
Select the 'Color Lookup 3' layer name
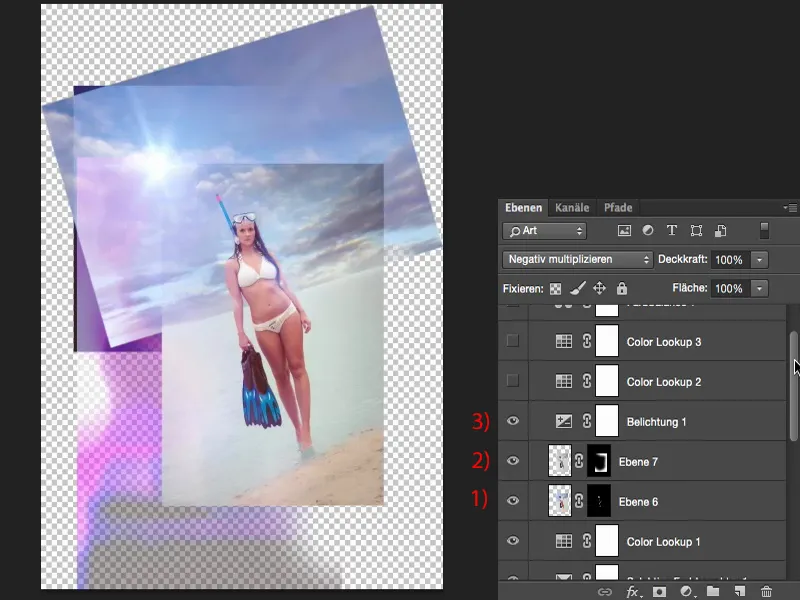coord(664,342)
